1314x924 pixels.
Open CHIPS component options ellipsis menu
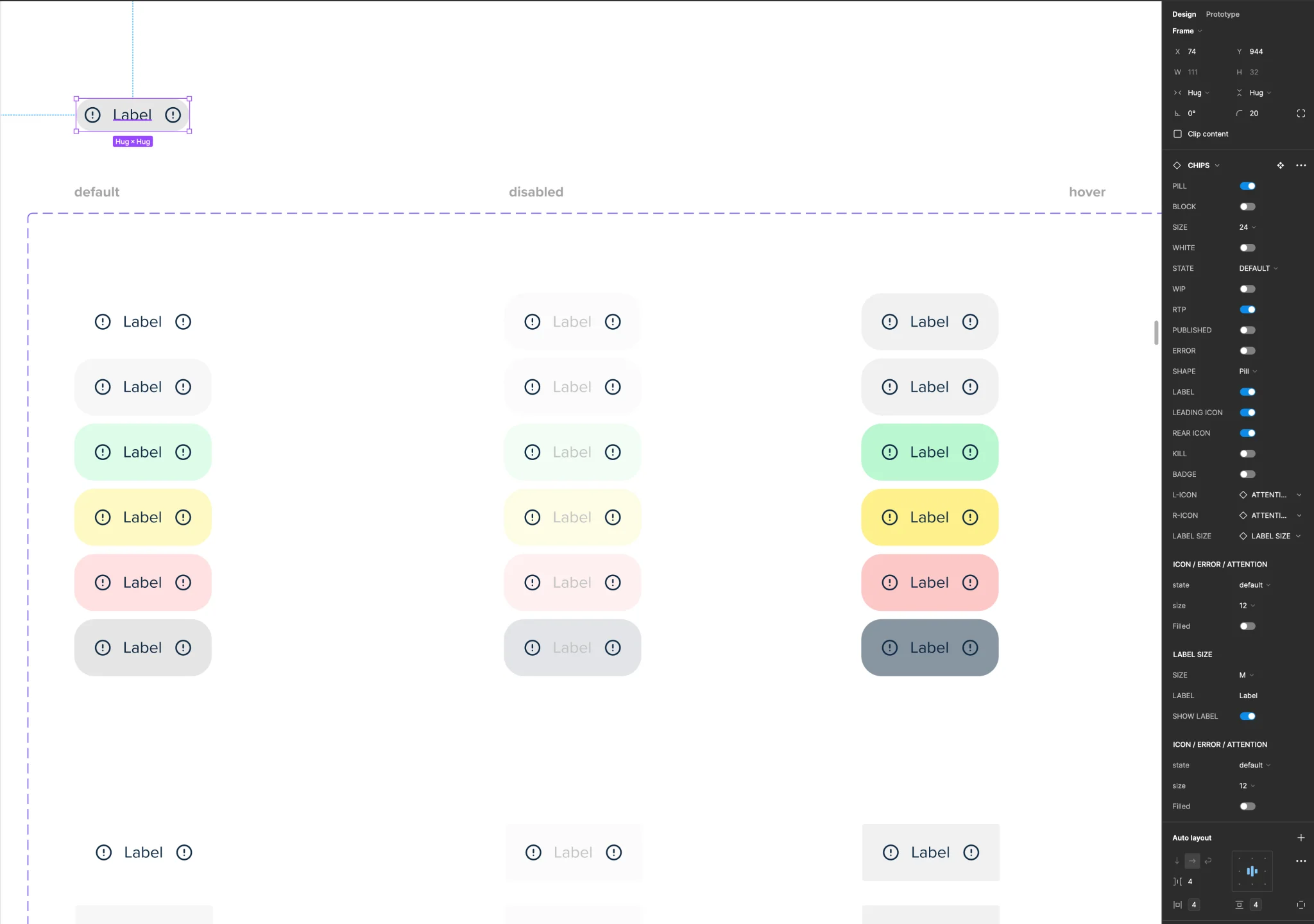point(1301,166)
